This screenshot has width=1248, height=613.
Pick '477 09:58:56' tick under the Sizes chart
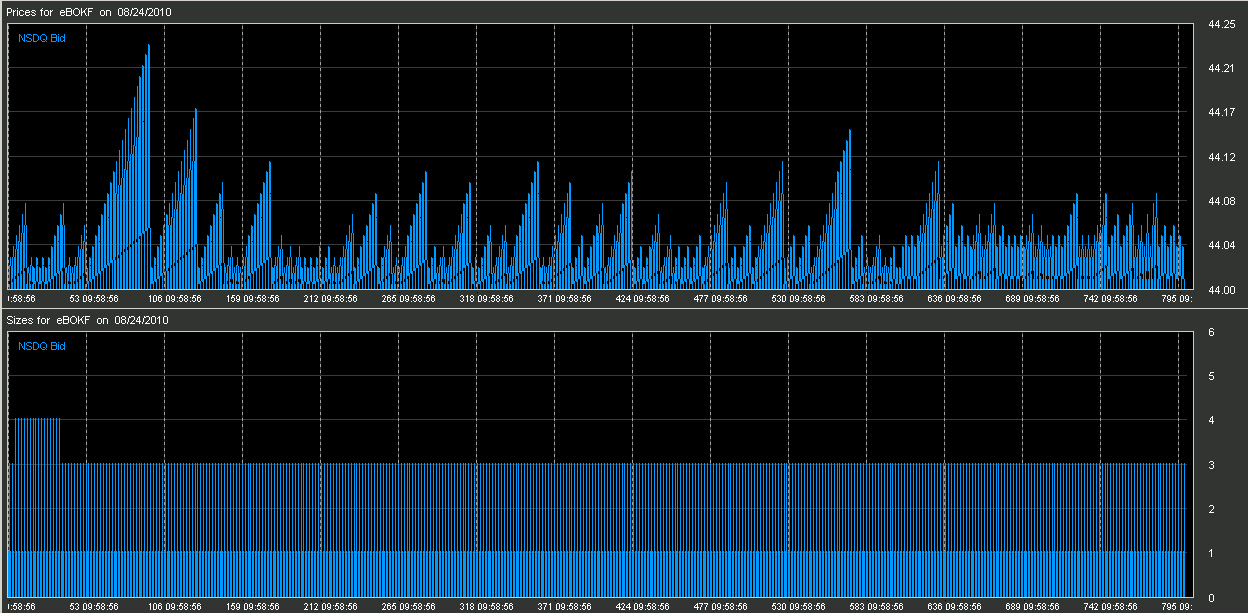tap(722, 606)
